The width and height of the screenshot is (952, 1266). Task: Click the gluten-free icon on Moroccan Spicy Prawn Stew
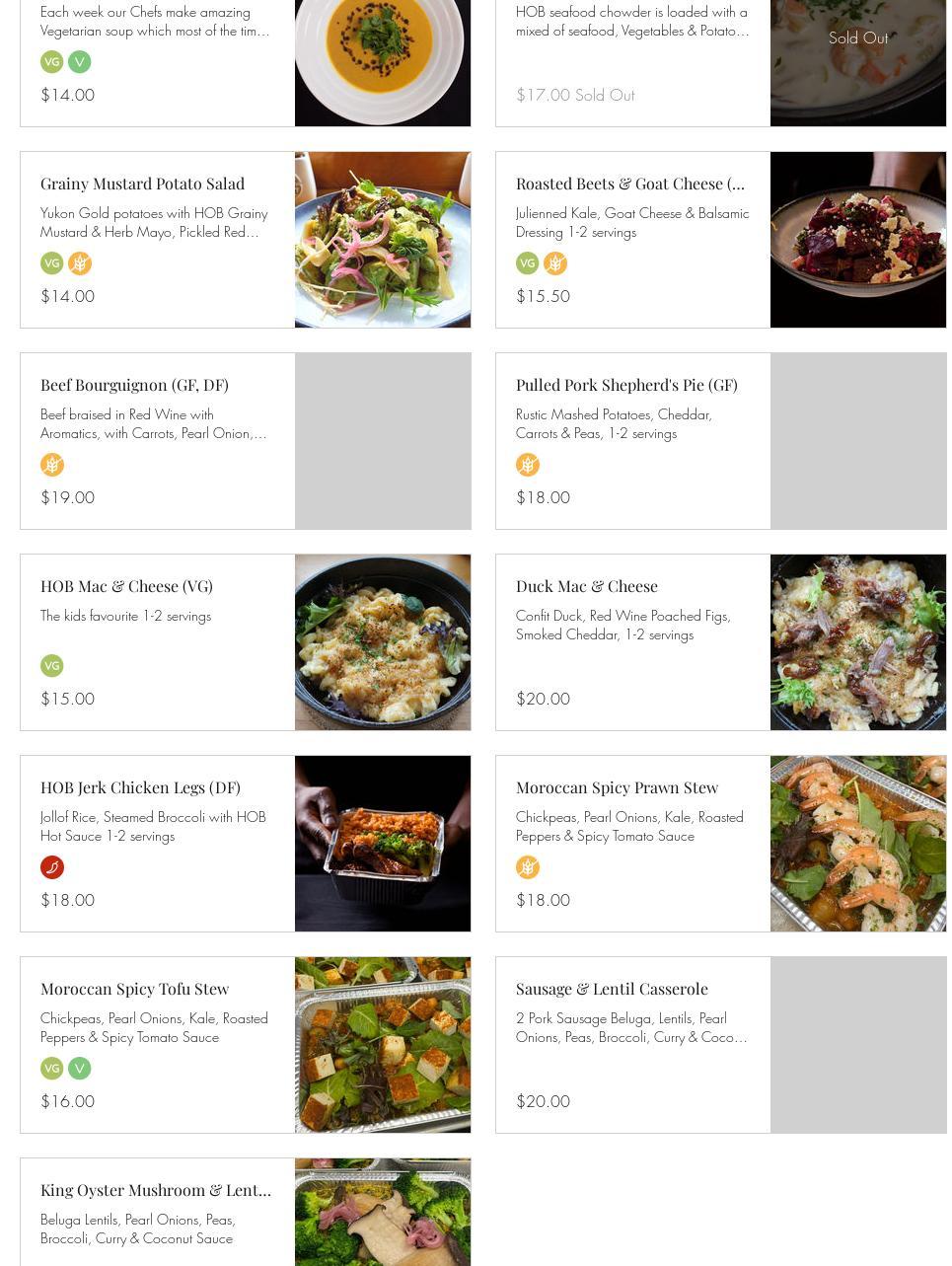(x=528, y=867)
